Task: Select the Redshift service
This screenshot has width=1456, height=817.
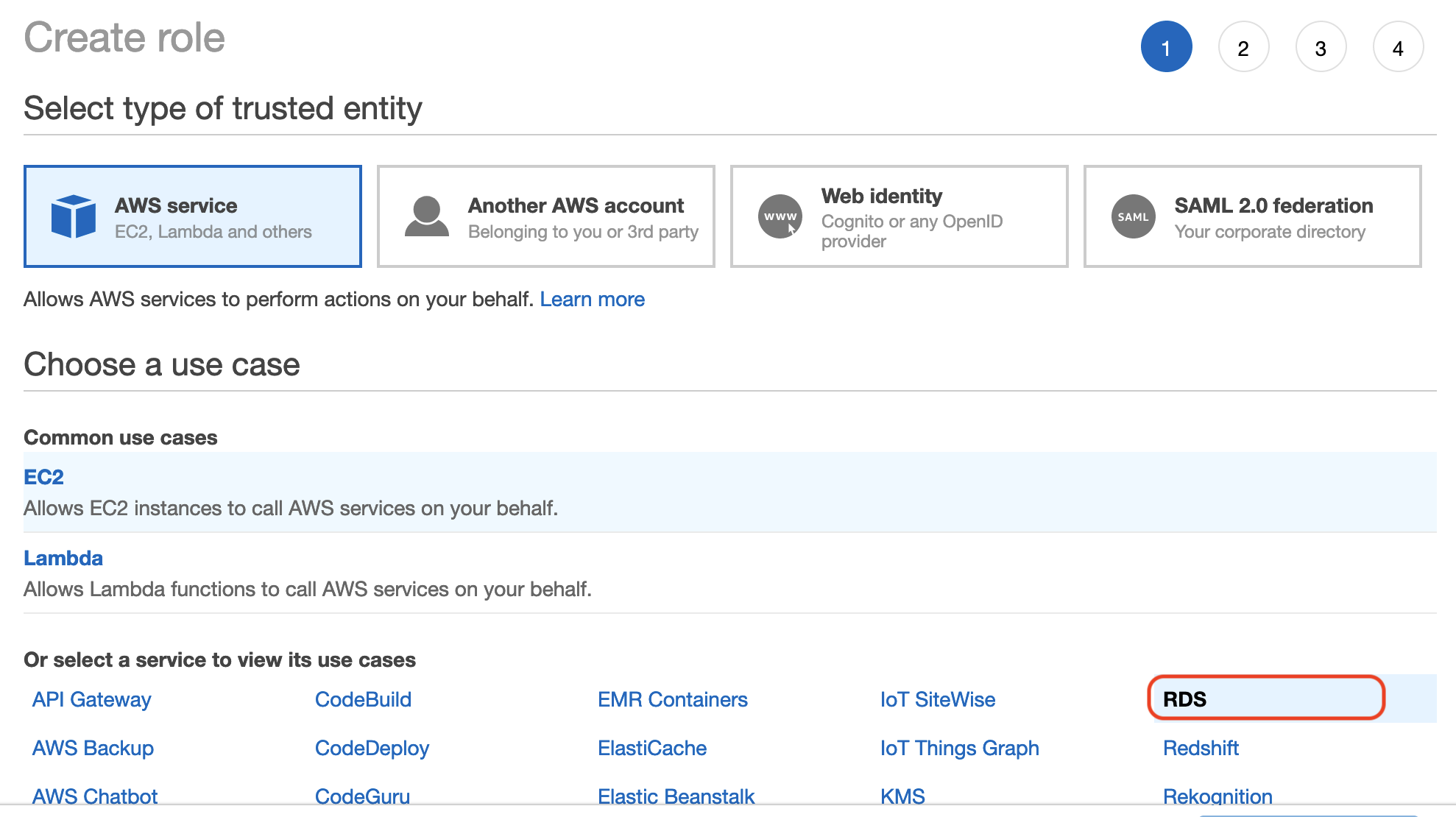Action: pyautogui.click(x=1201, y=748)
